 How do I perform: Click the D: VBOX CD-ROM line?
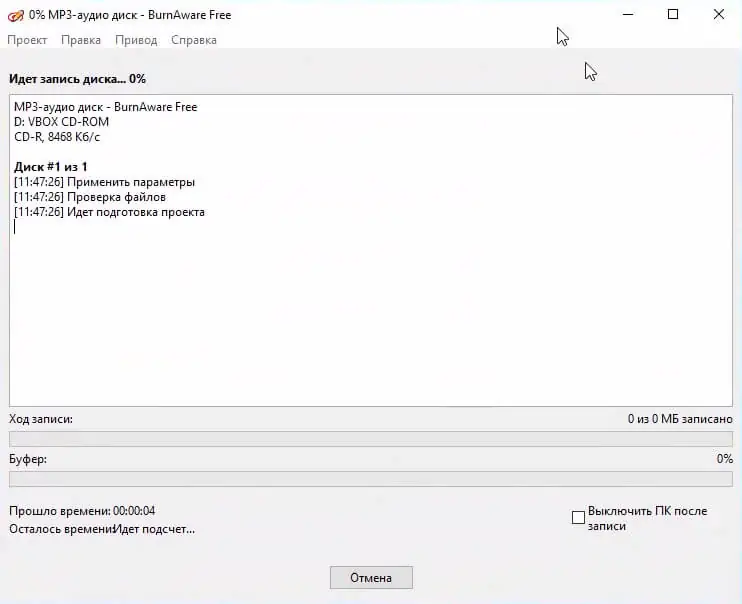[62, 122]
